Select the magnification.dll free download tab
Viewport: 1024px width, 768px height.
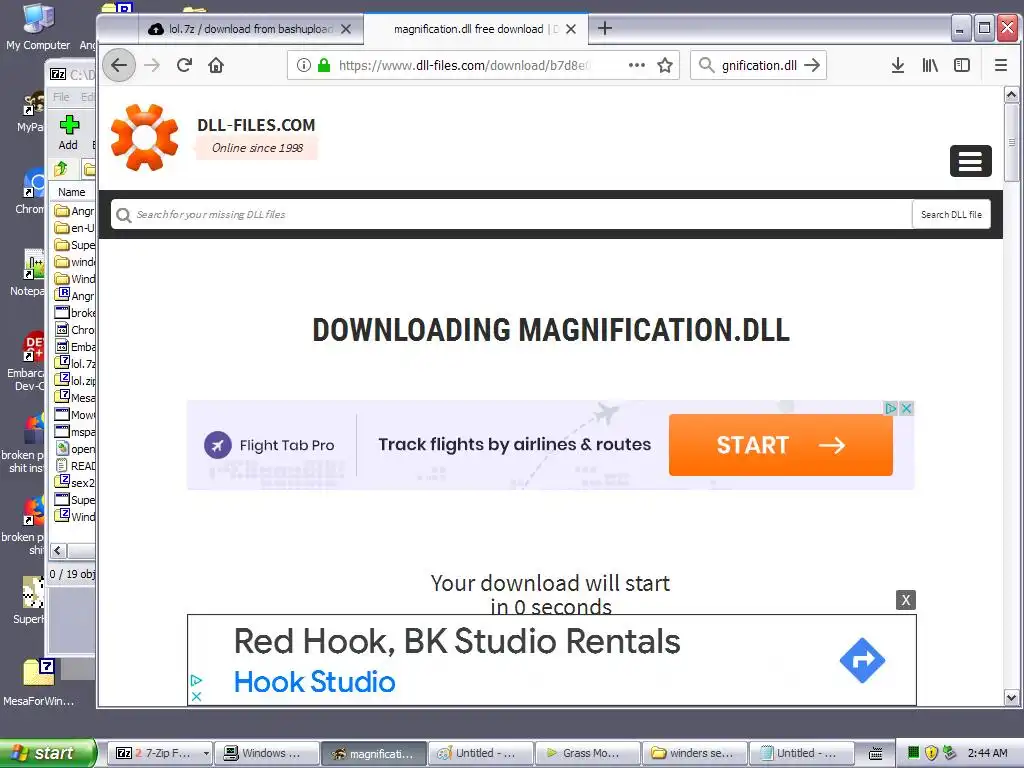[x=475, y=29]
